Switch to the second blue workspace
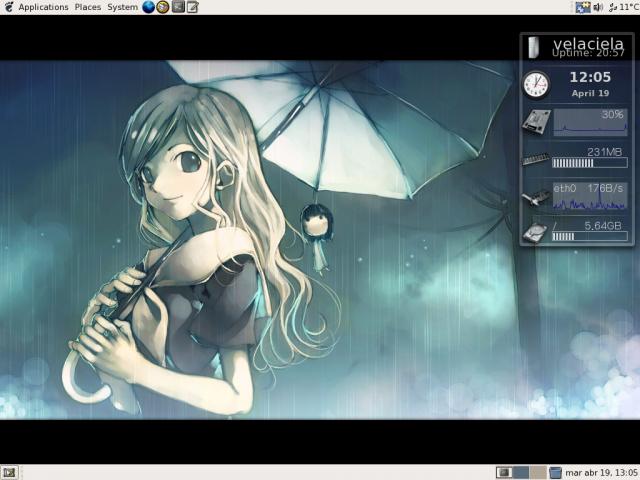 521,473
